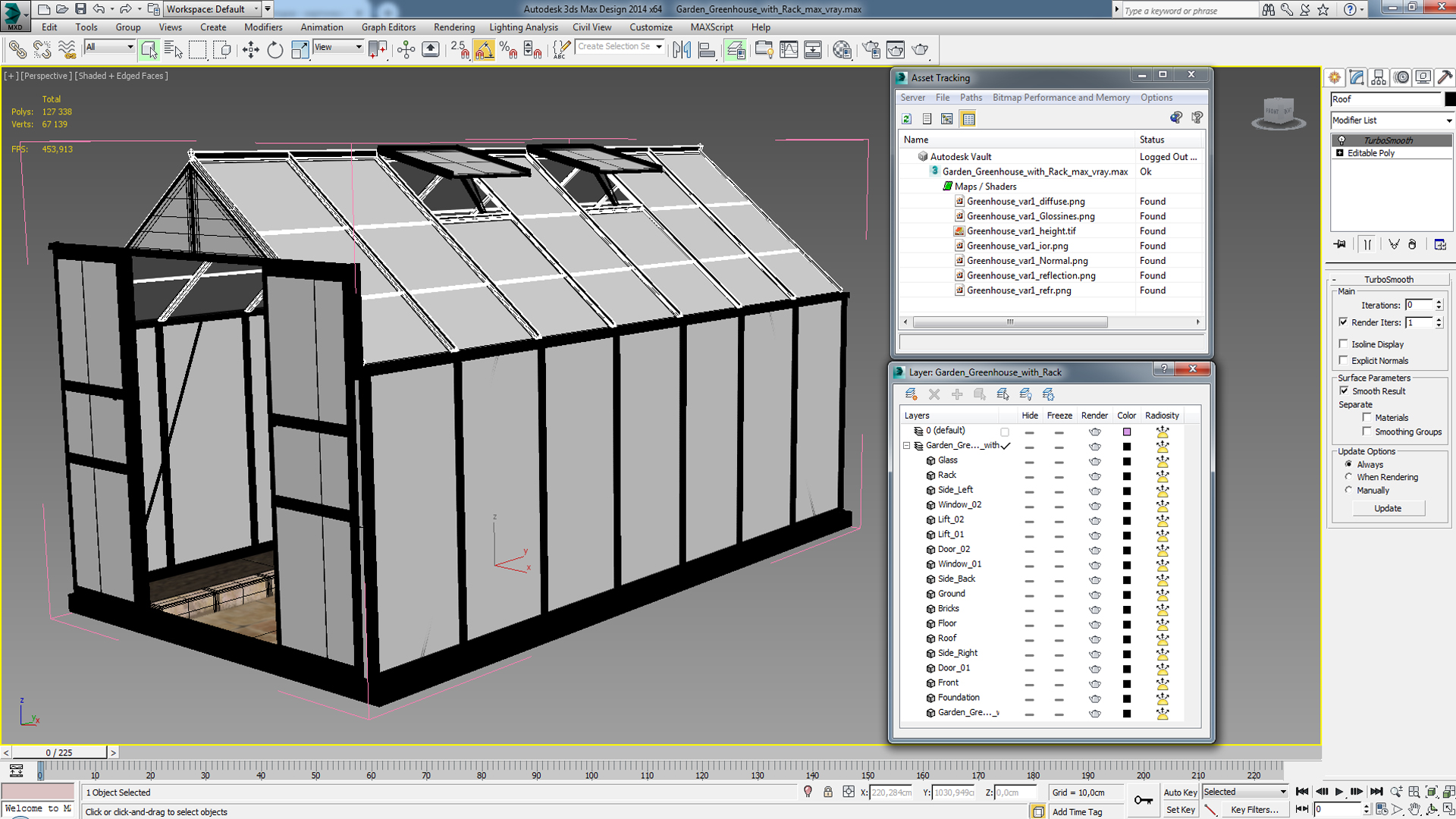The width and height of the screenshot is (1456, 819).
Task: Expand the Editable Poly modifier entry
Action: [x=1340, y=153]
